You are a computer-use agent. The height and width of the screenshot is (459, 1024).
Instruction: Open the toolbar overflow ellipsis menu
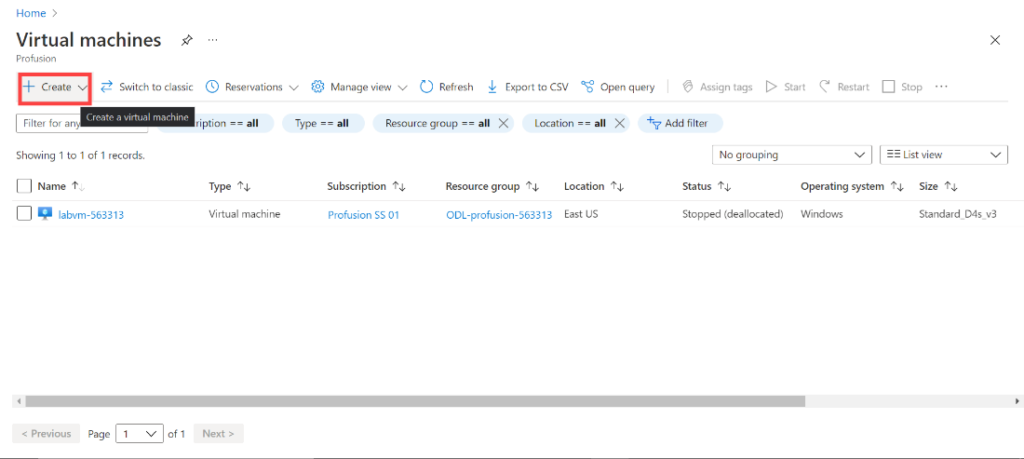tap(941, 87)
